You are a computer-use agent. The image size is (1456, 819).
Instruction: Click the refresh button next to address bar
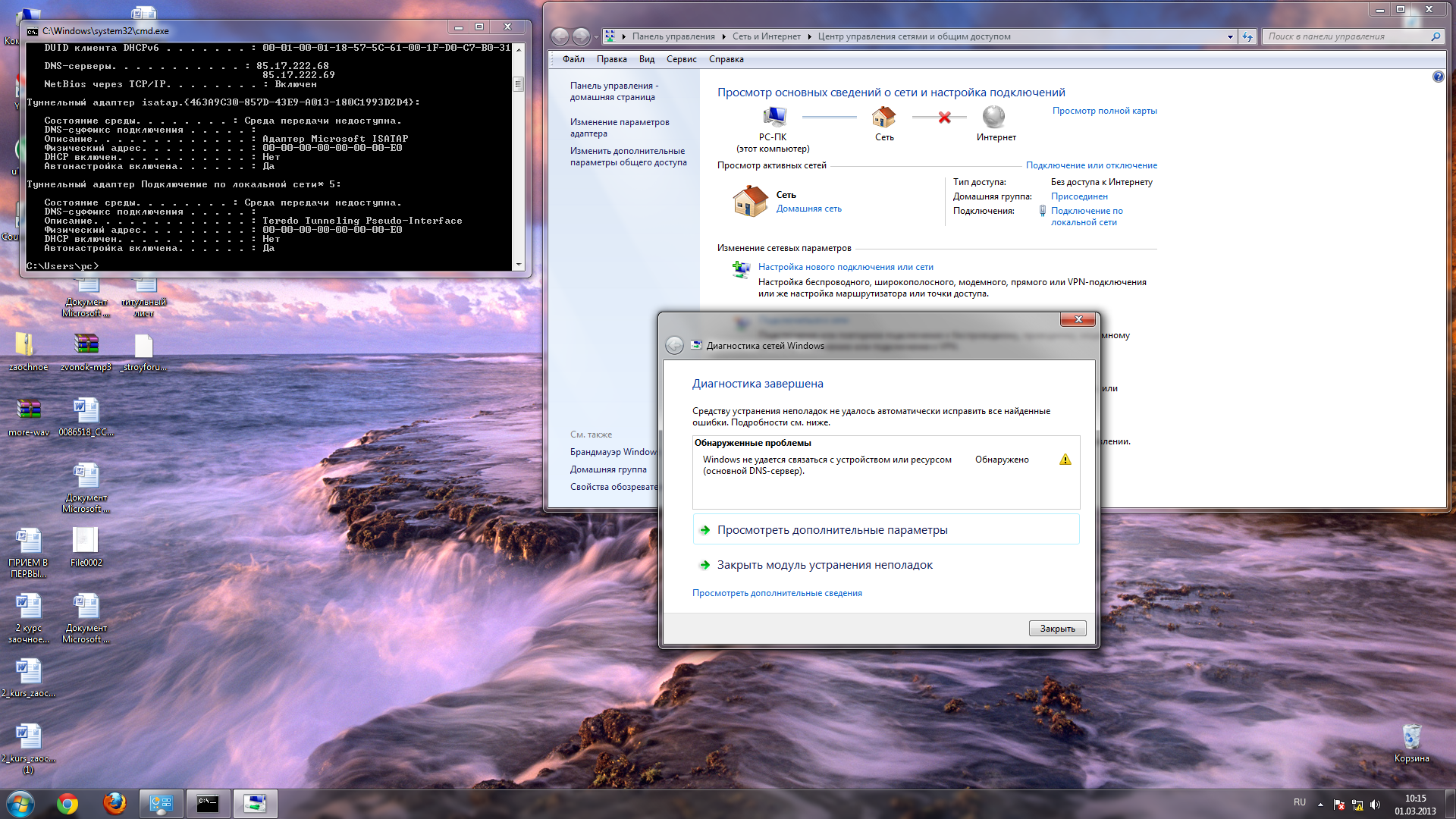coord(1247,36)
